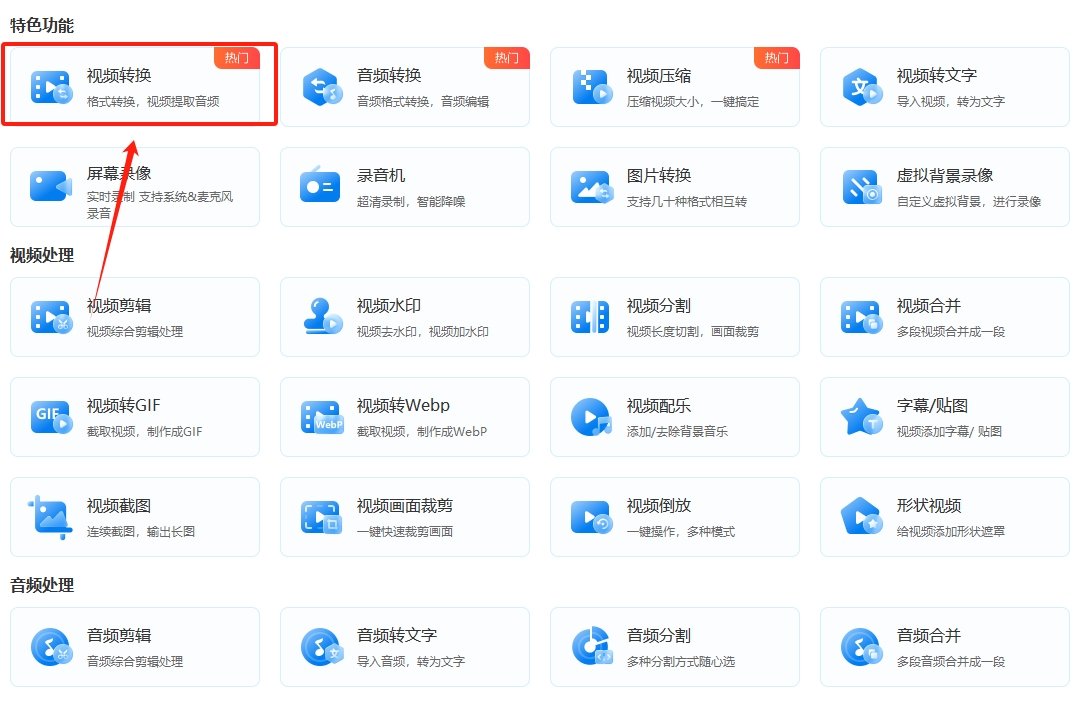This screenshot has height=711, width=1070.
Task: Open the 录音机 radio icon
Action: (x=320, y=184)
